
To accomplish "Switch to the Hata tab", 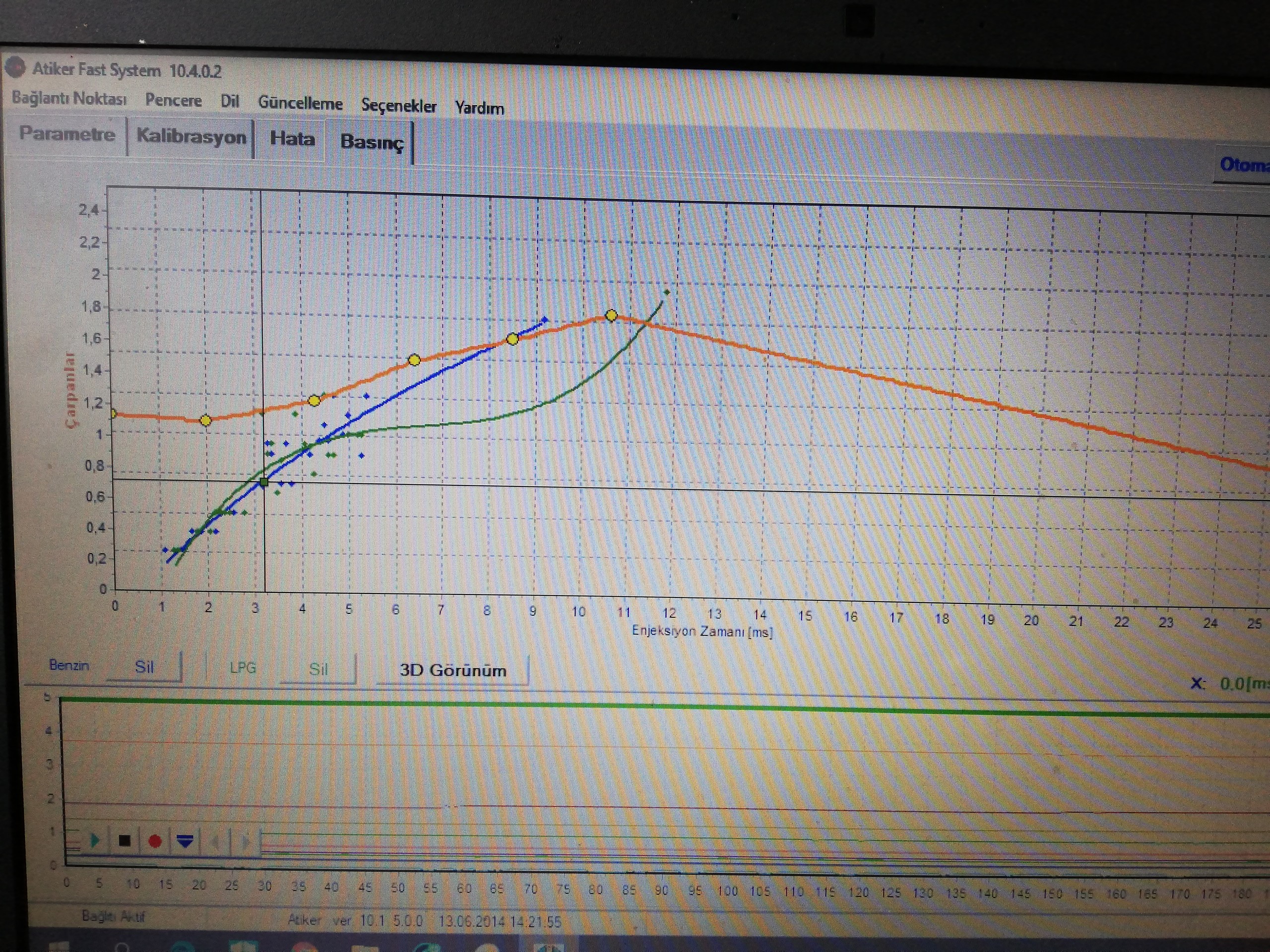I will [x=292, y=139].
